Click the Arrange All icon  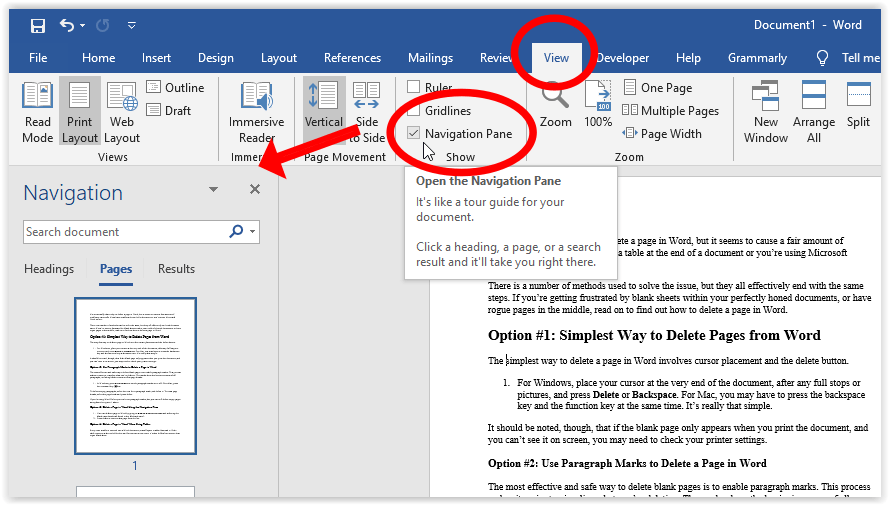[814, 112]
